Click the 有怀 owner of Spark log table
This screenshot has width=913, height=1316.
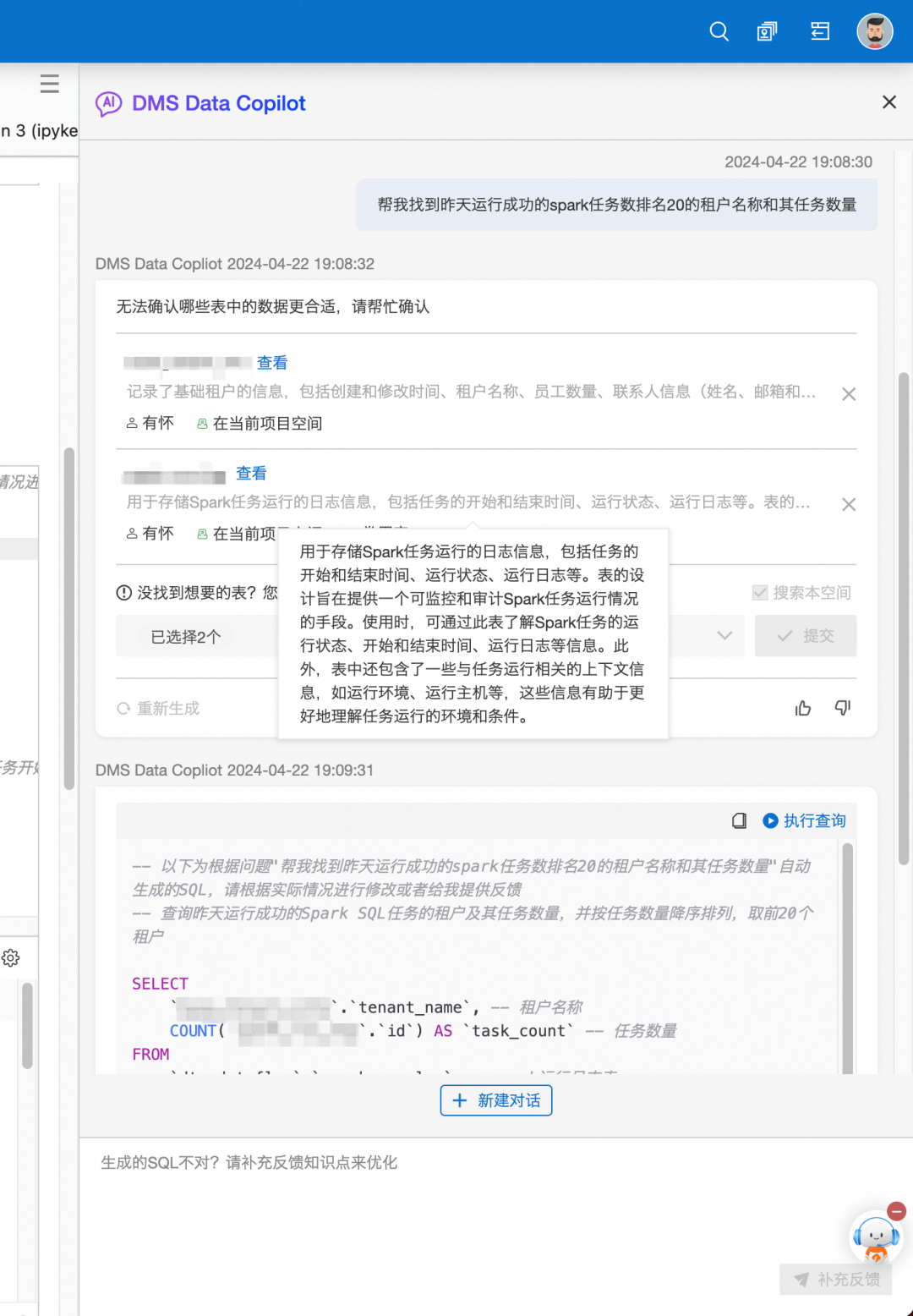click(x=150, y=534)
